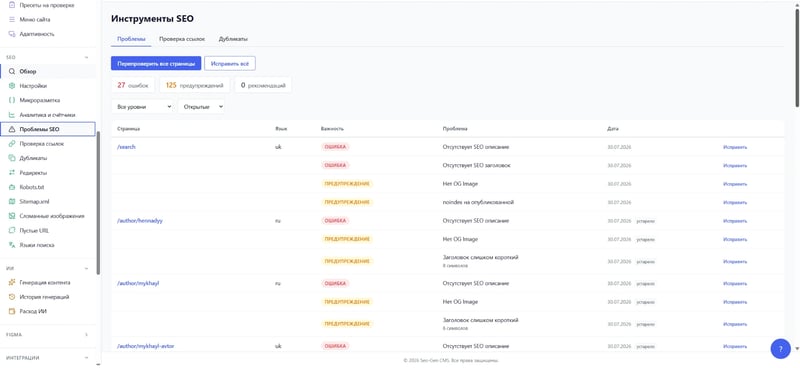
Task: Click the Меню сайта hamburger icon
Action: [12, 19]
